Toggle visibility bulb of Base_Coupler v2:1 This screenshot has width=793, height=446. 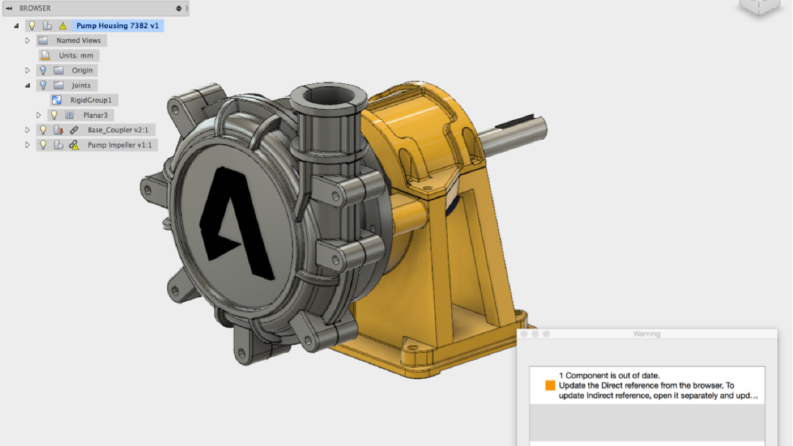pyautogui.click(x=43, y=130)
